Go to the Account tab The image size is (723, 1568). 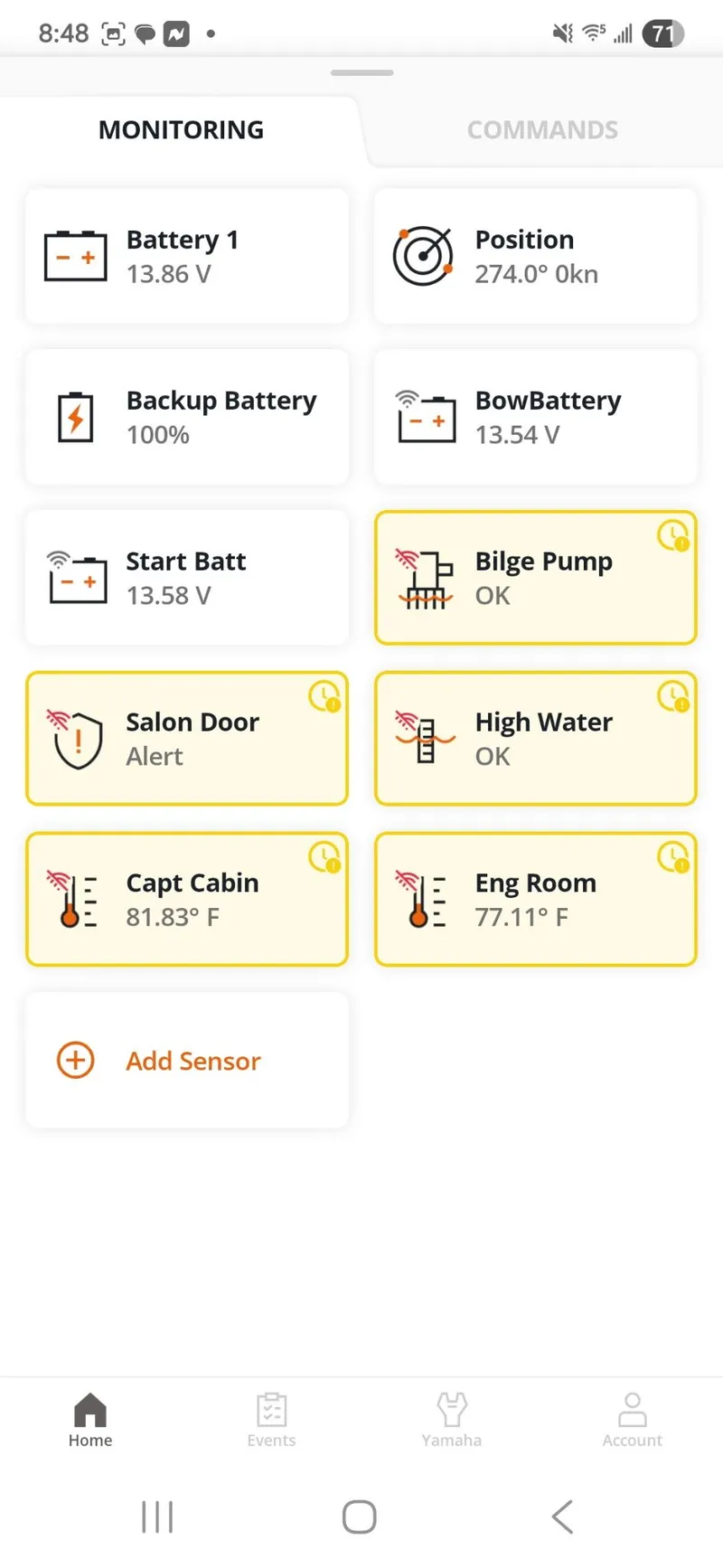tap(633, 1419)
